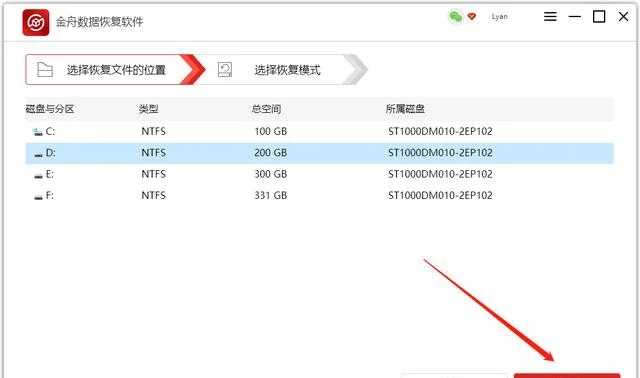Select the 100 GB C: partition row
Image resolution: width=640 pixels, height=378 pixels.
coord(320,131)
